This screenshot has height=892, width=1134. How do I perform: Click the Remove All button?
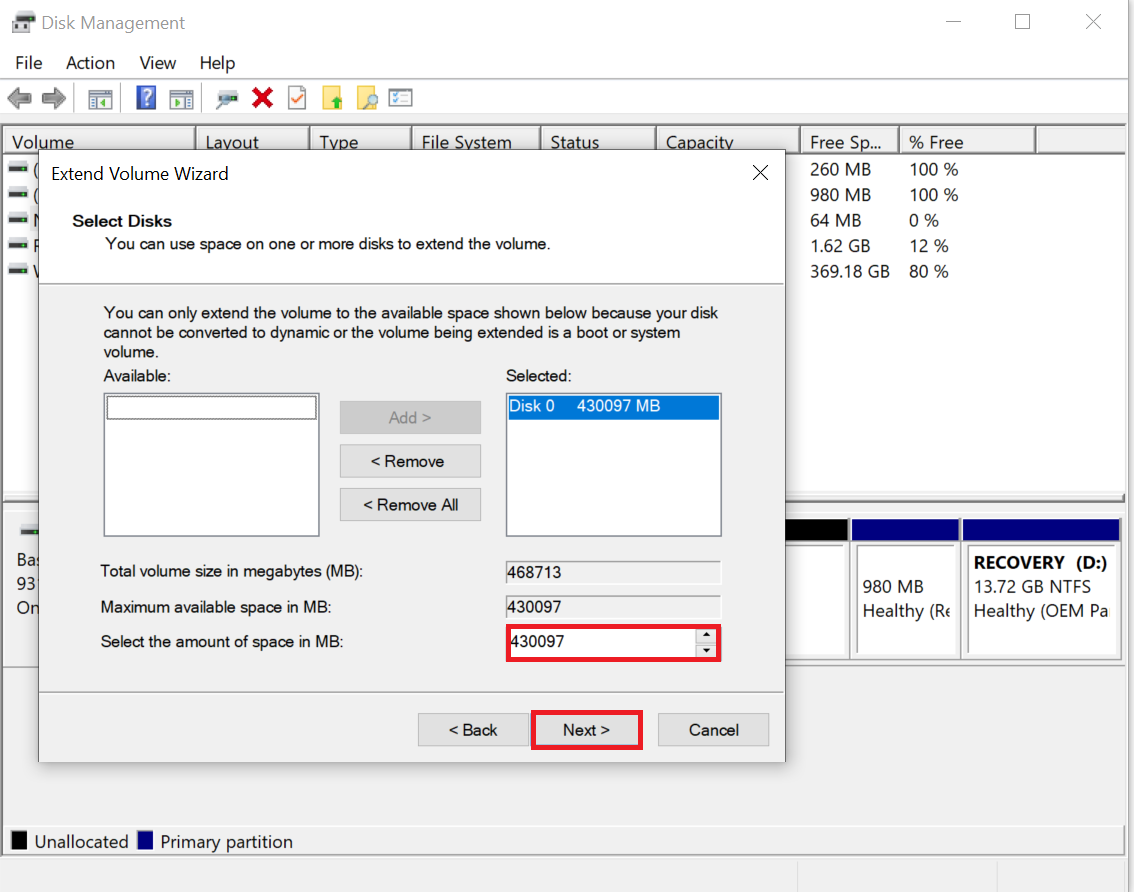click(410, 504)
